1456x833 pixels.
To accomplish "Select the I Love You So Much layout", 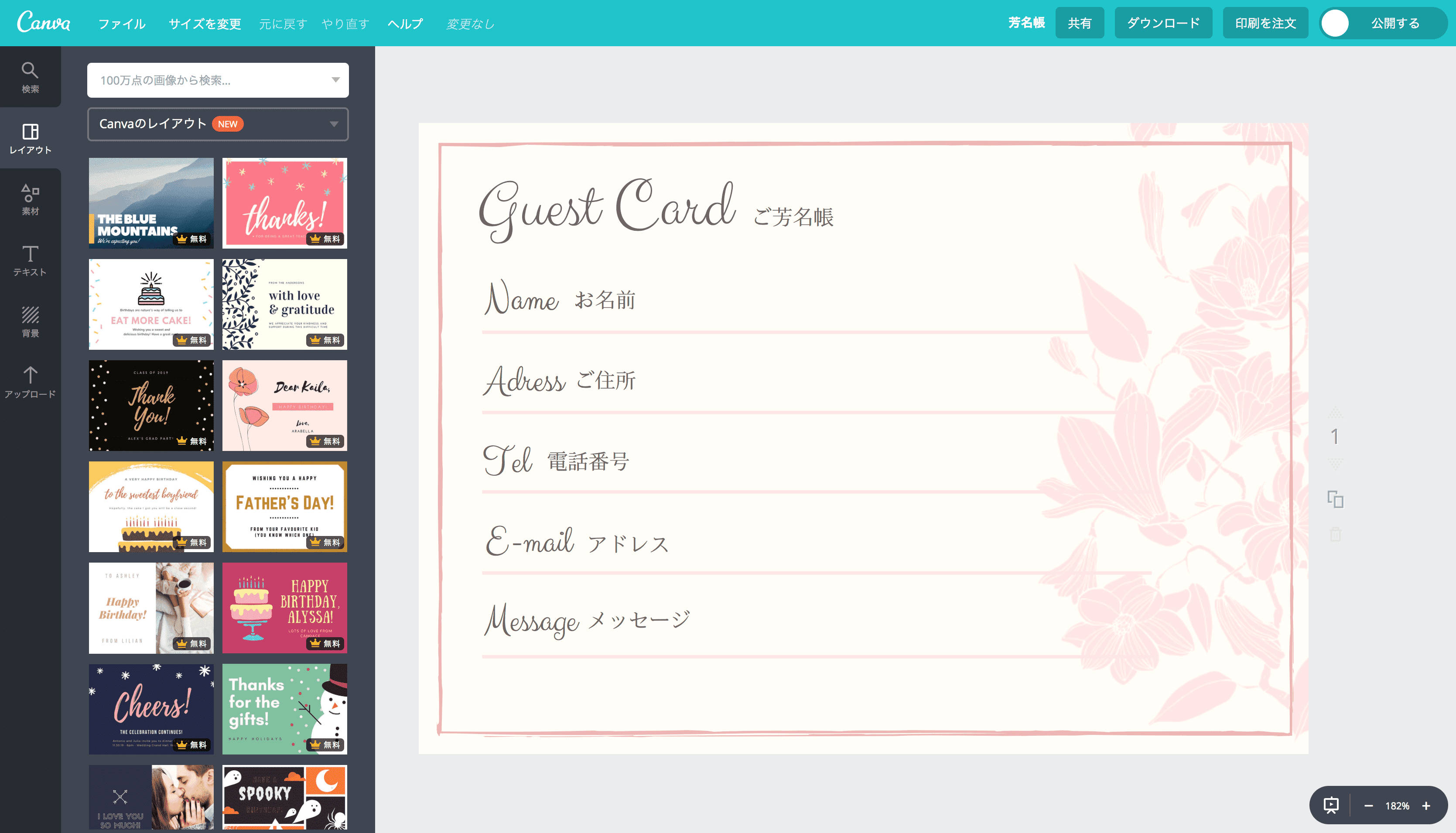I will click(151, 798).
